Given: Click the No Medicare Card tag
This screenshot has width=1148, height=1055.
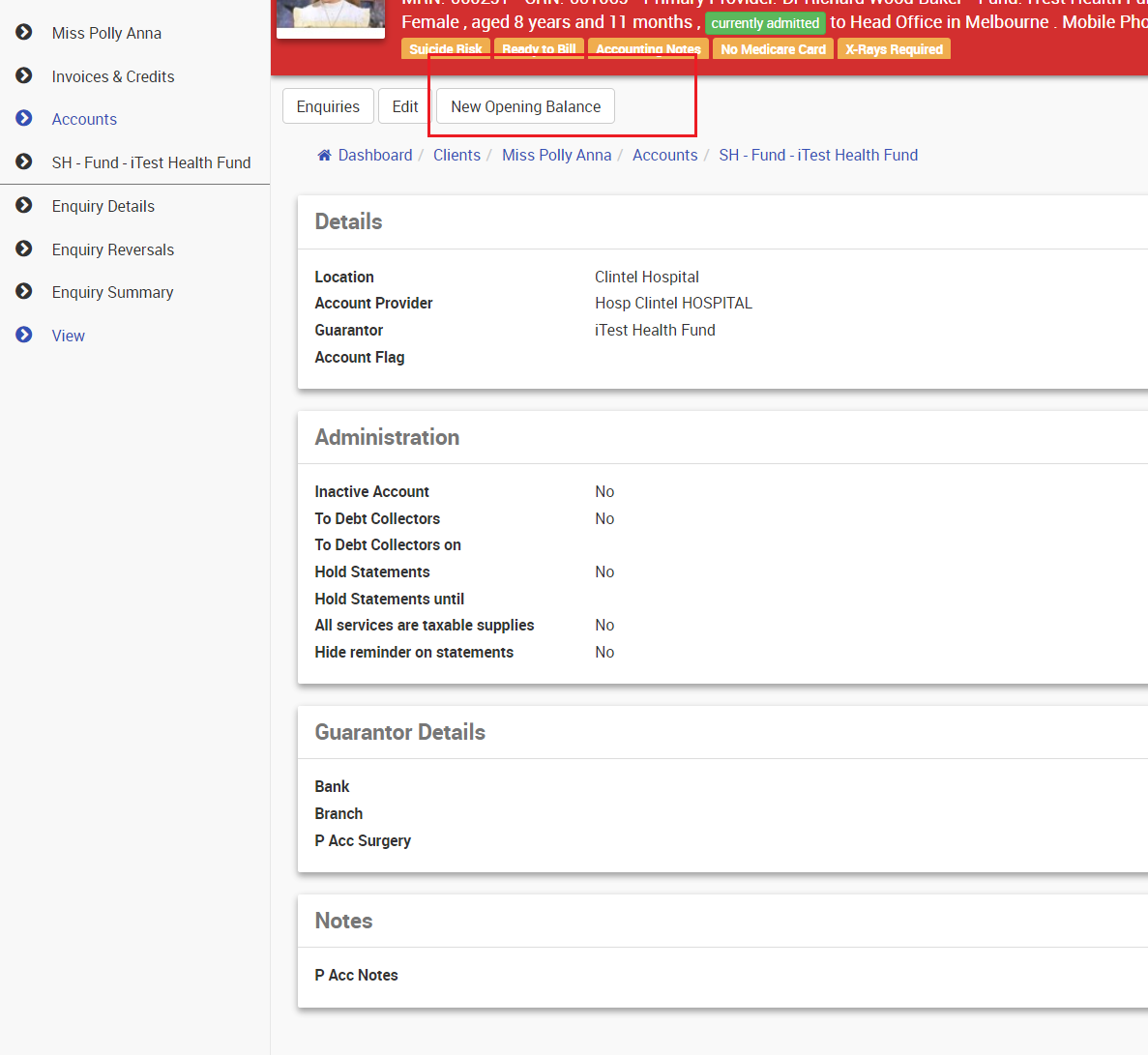Looking at the screenshot, I should [773, 49].
